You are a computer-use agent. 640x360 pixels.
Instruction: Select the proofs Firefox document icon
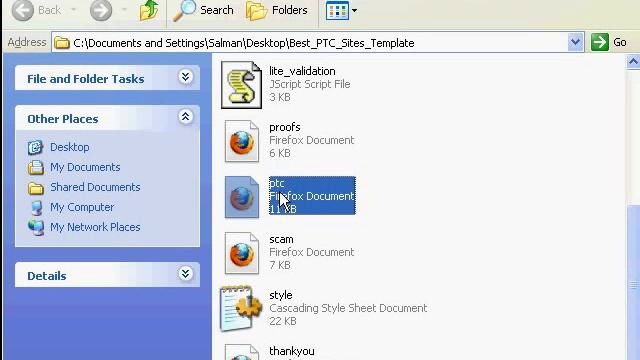pos(242,141)
